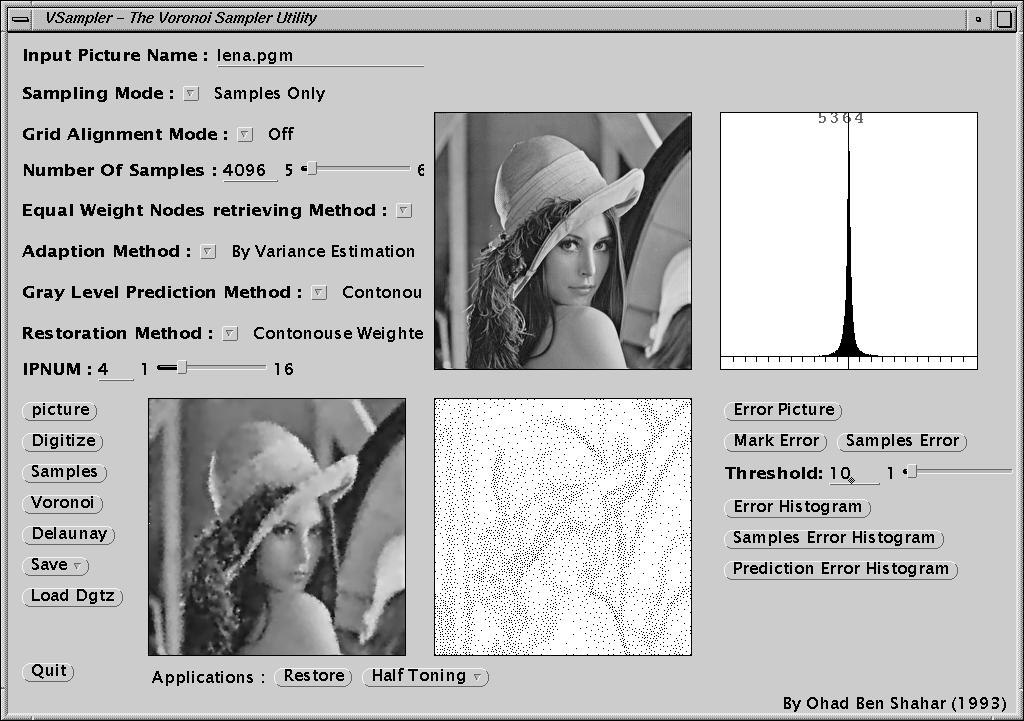The width and height of the screenshot is (1024, 721).
Task: Open Equal Weight Nodes retrieving Method dropdown
Action: coord(404,210)
